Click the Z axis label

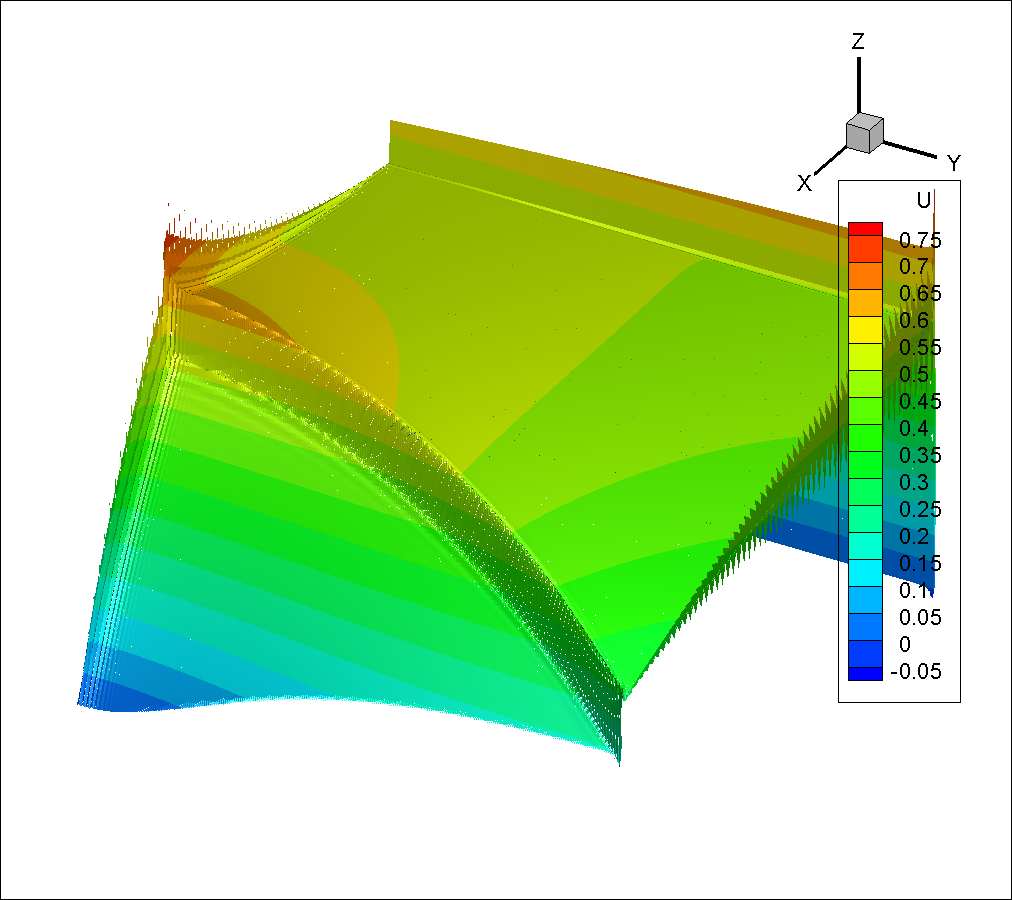858,42
